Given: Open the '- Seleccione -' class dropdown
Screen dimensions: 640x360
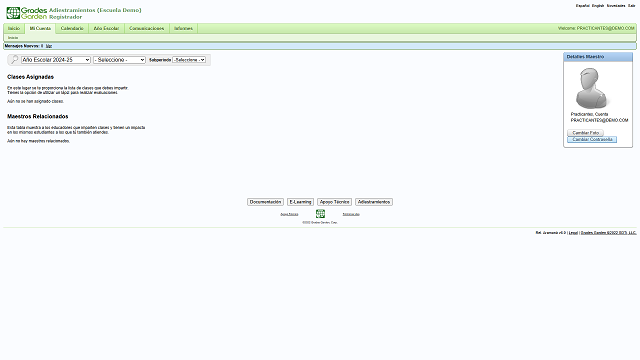Looking at the screenshot, I should [119, 60].
